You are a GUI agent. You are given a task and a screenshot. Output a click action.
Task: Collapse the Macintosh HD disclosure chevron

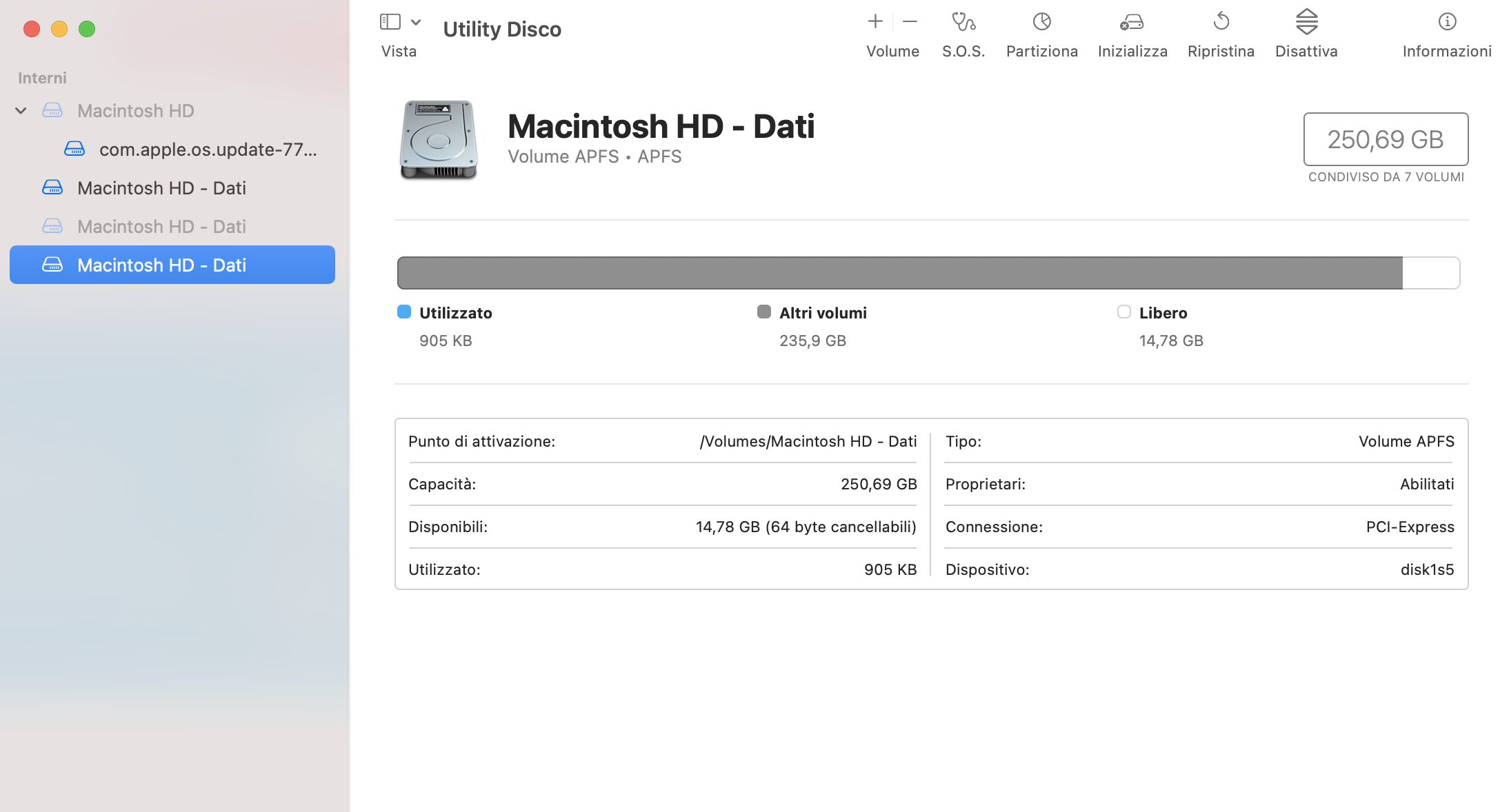[x=21, y=110]
